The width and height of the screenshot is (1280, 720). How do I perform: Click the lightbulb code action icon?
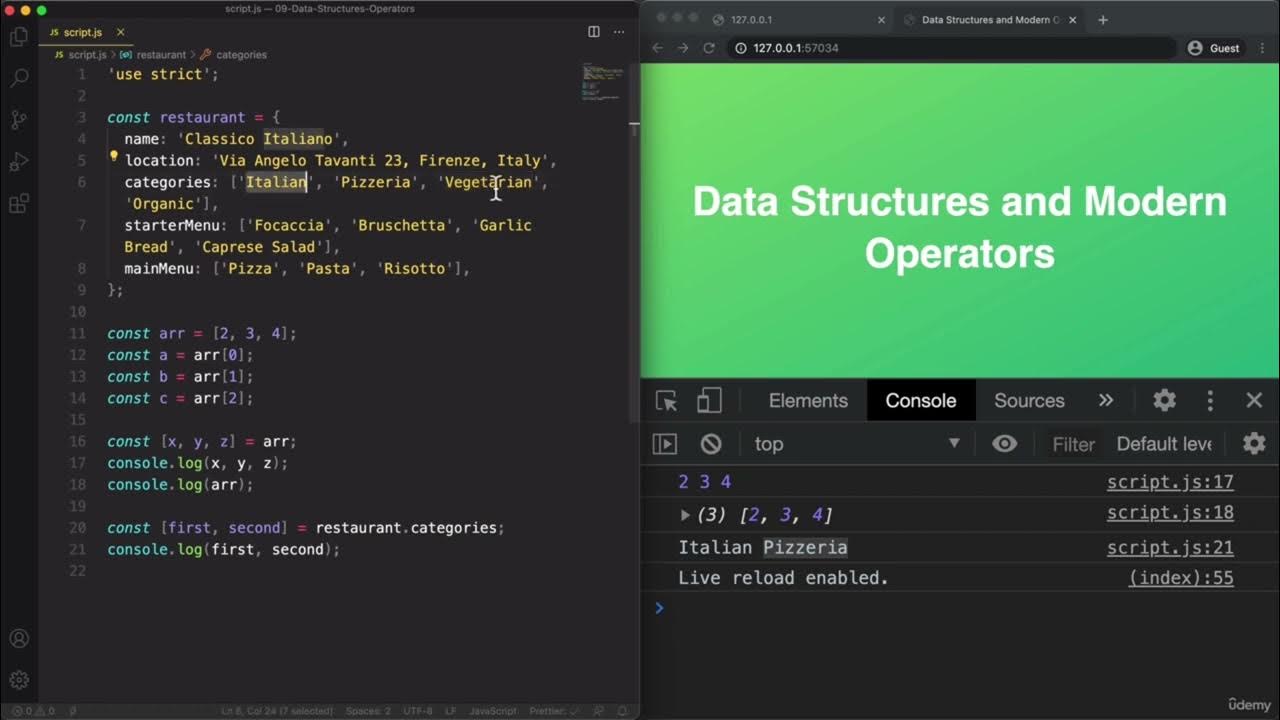(x=113, y=156)
